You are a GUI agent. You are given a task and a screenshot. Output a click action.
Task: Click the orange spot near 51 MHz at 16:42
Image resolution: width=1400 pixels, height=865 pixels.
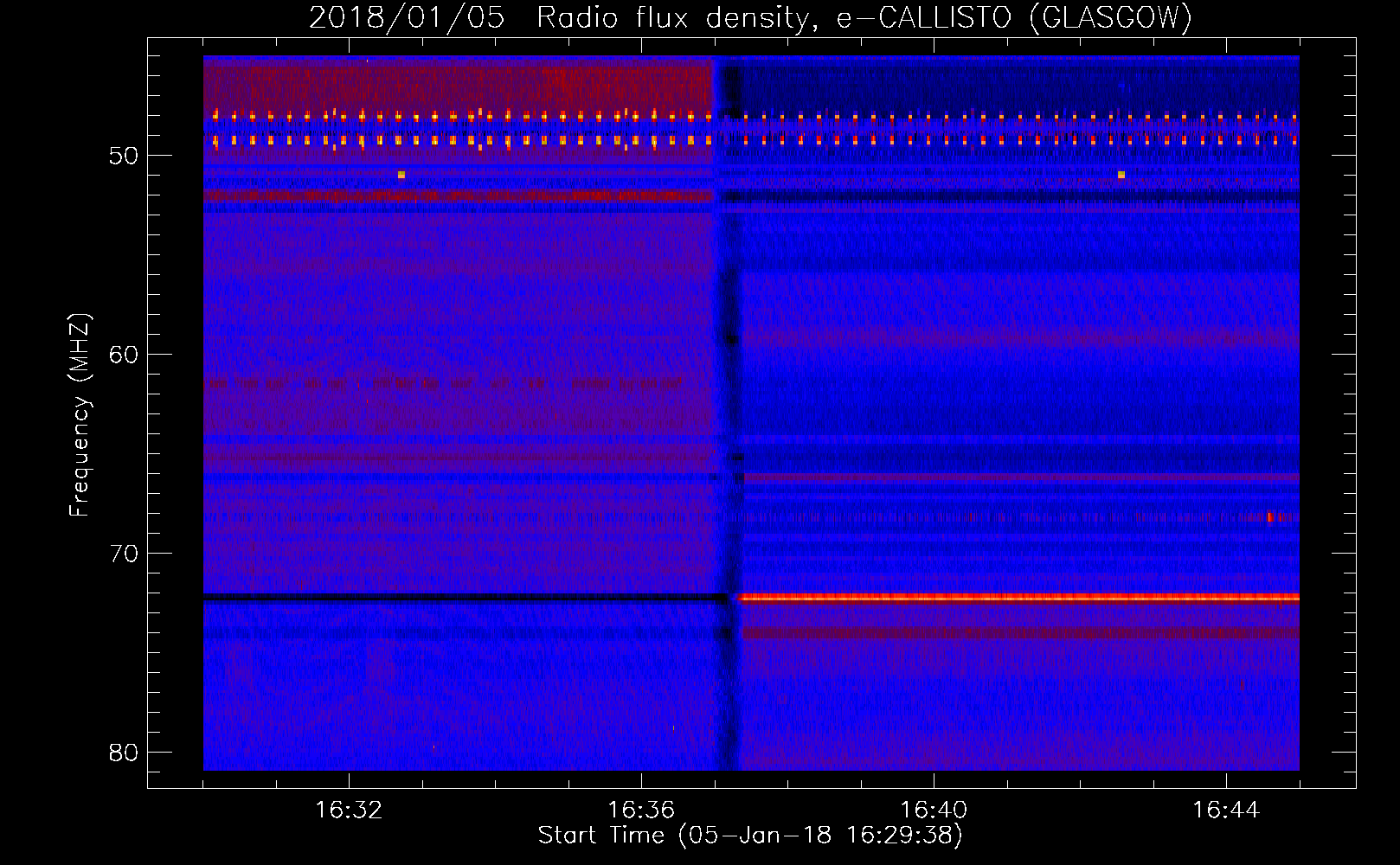coord(1121,175)
